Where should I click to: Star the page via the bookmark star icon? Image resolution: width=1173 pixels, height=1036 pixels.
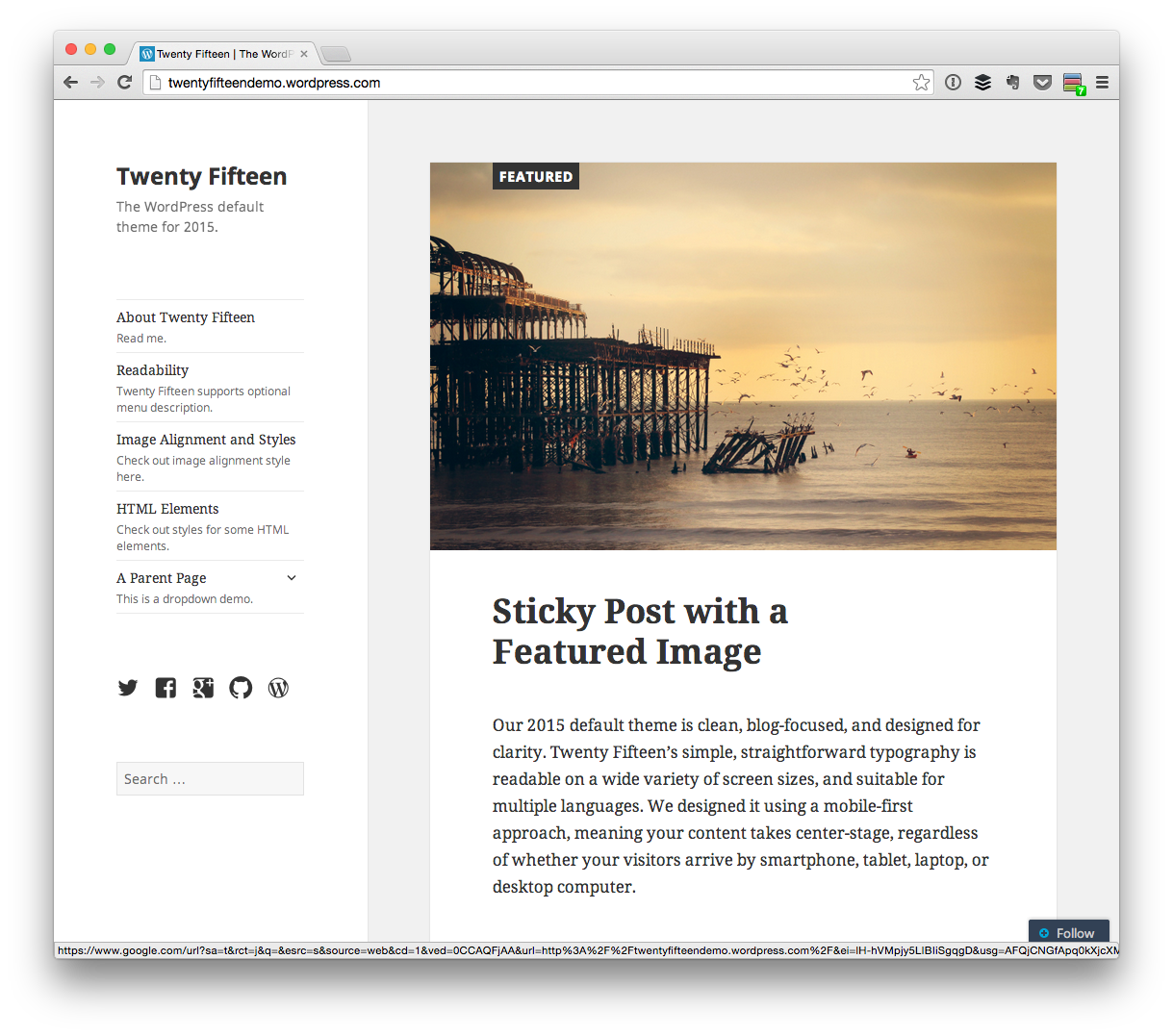pyautogui.click(x=922, y=83)
